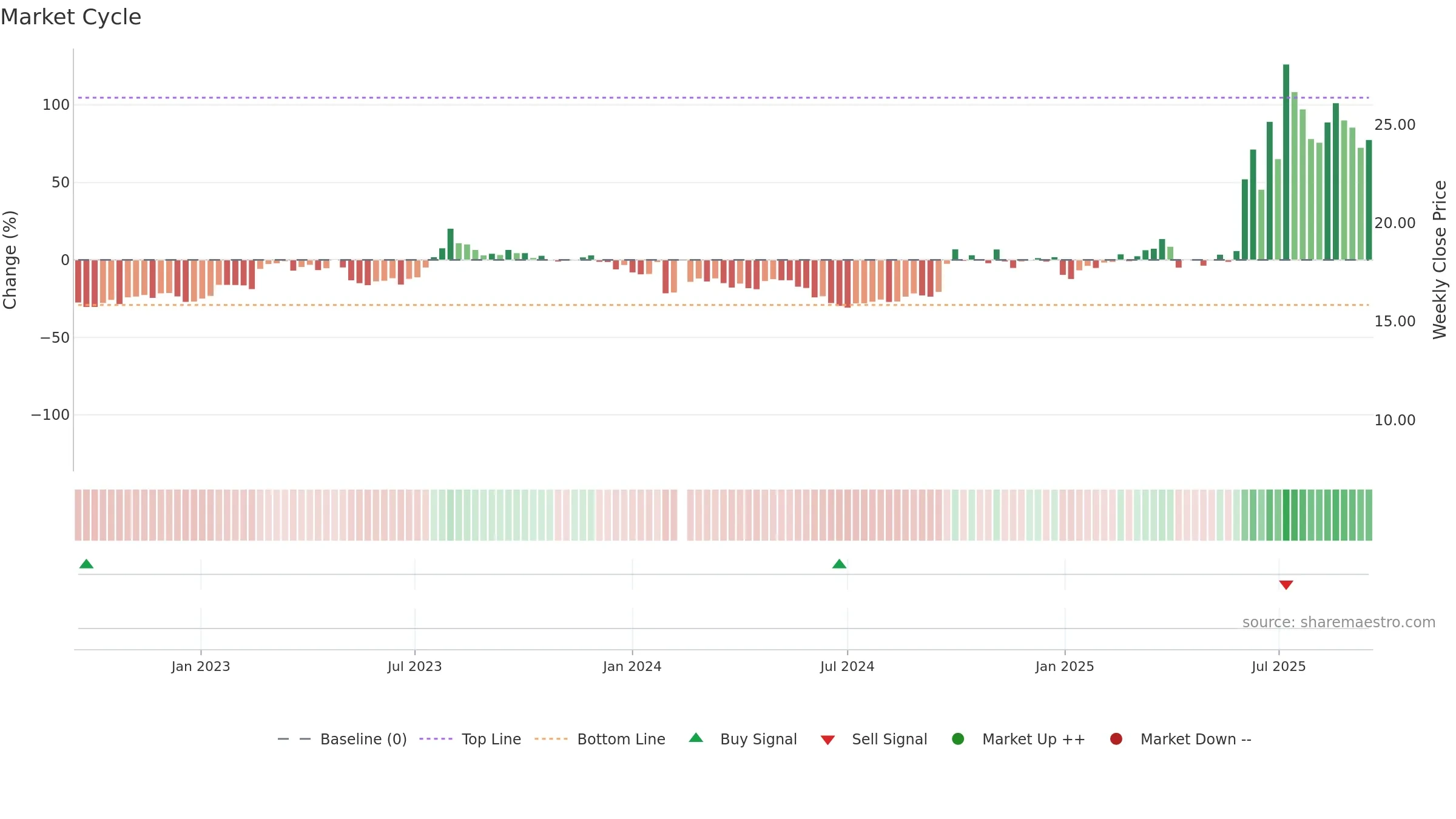This screenshot has height=819, width=1456.
Task: Click the 15.00 price tick label
Action: [x=1395, y=322]
